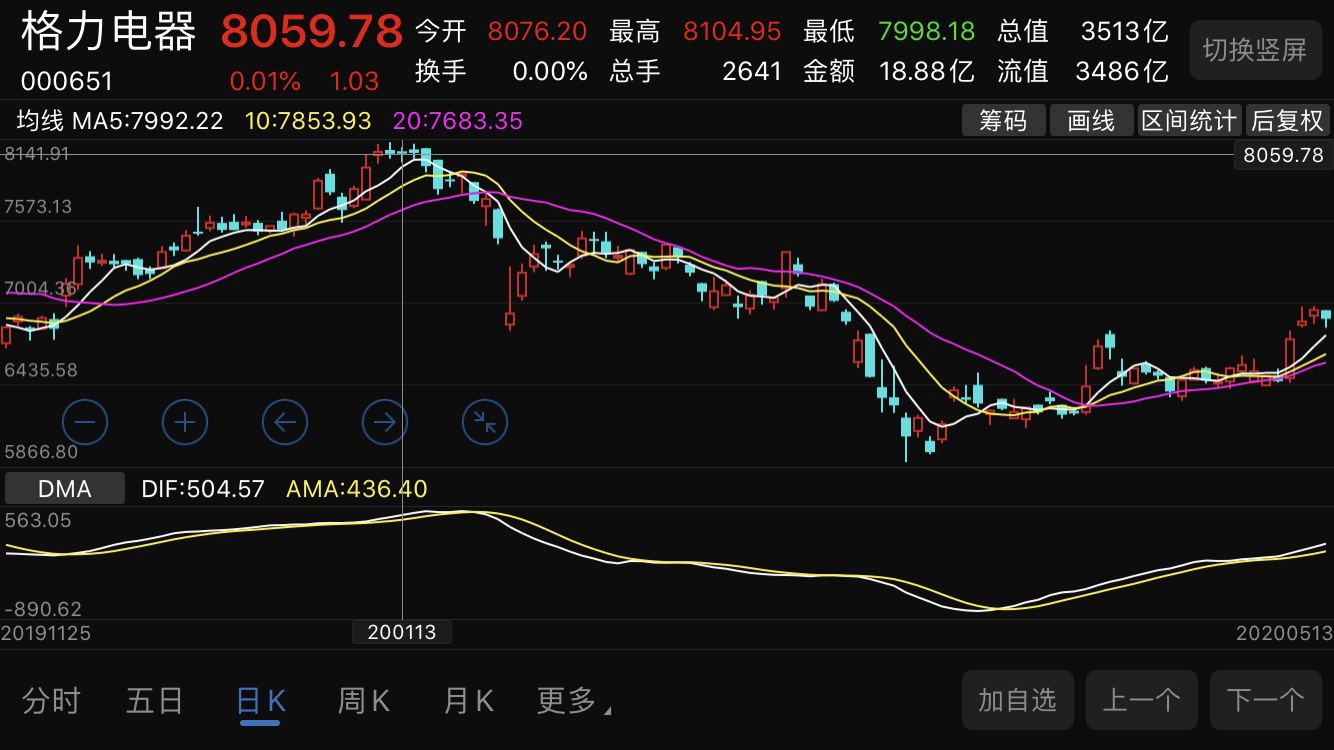Tap the -890.62 DMA axis label

tap(43, 609)
